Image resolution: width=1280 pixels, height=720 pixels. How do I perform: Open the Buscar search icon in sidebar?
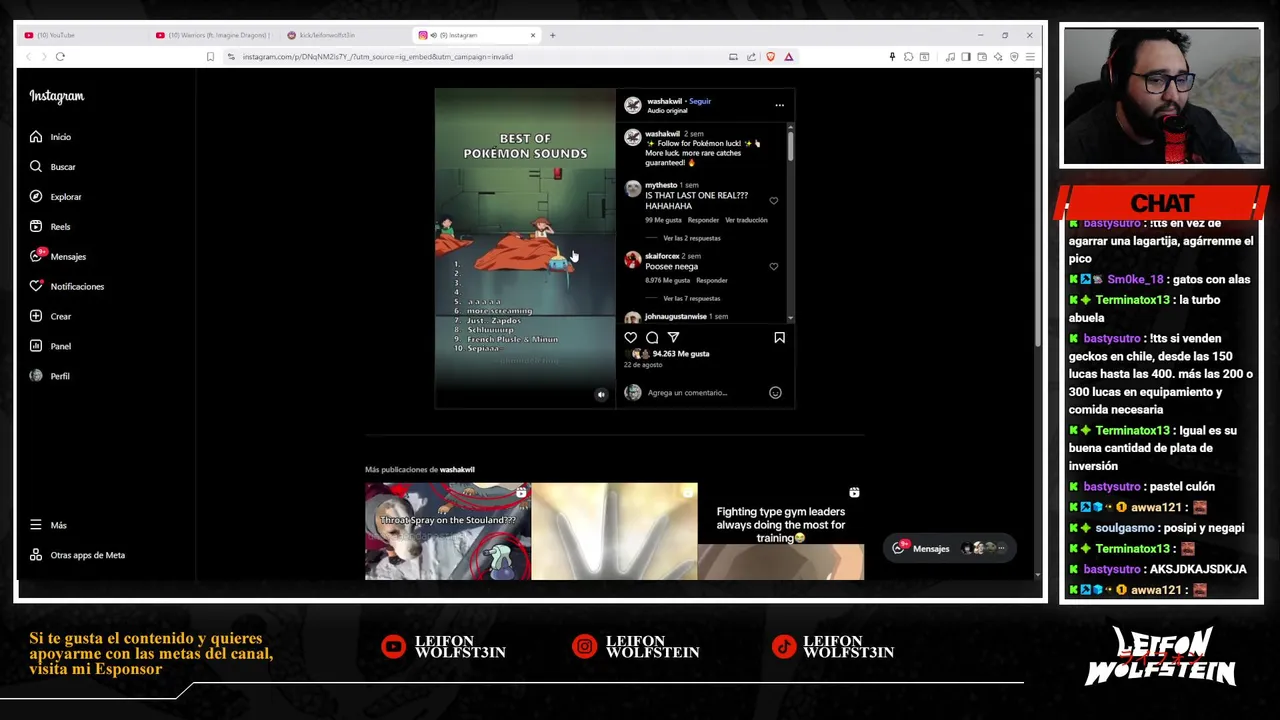[36, 167]
